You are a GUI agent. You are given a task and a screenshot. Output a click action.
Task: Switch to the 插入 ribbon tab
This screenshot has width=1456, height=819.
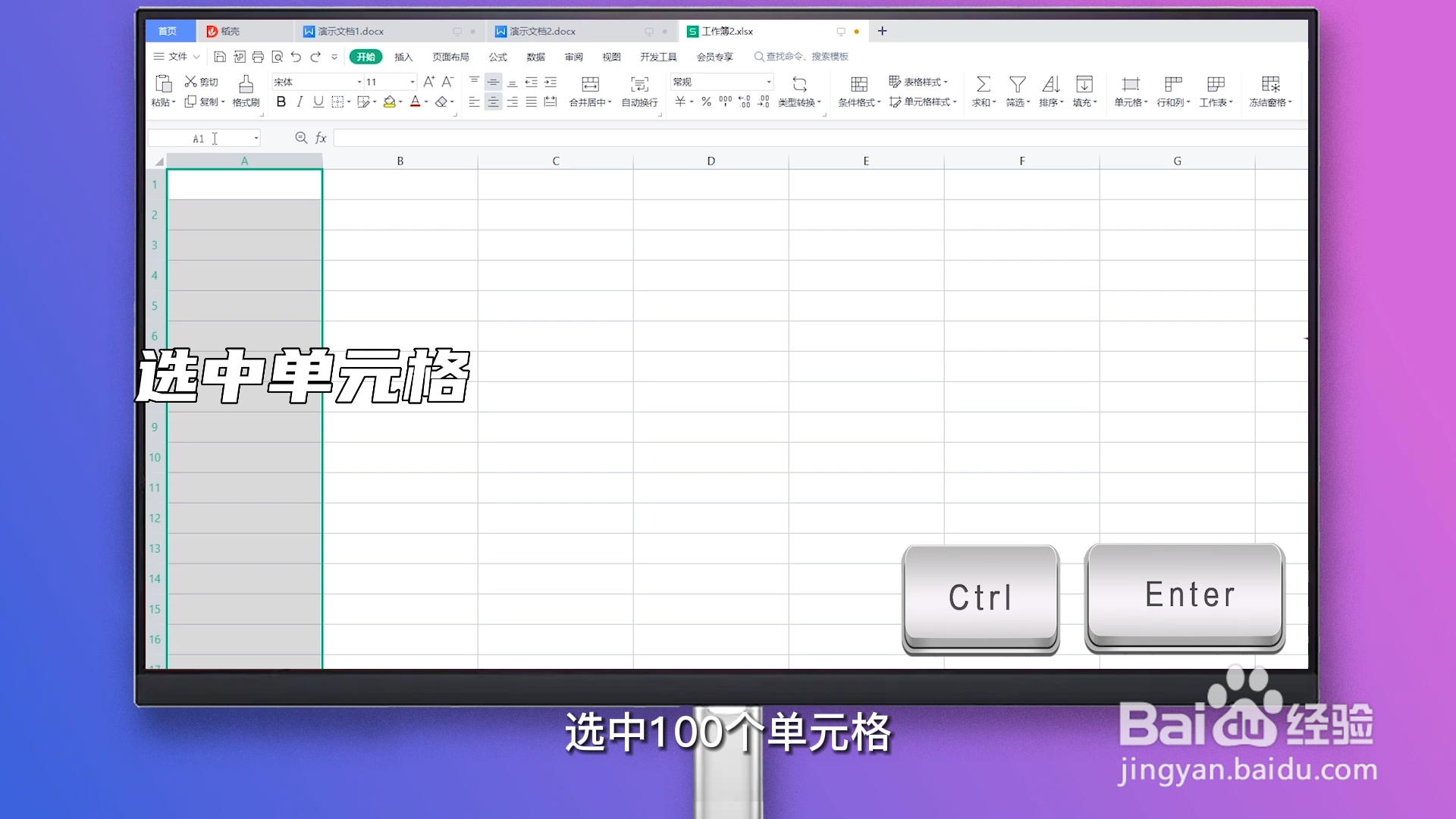[404, 56]
